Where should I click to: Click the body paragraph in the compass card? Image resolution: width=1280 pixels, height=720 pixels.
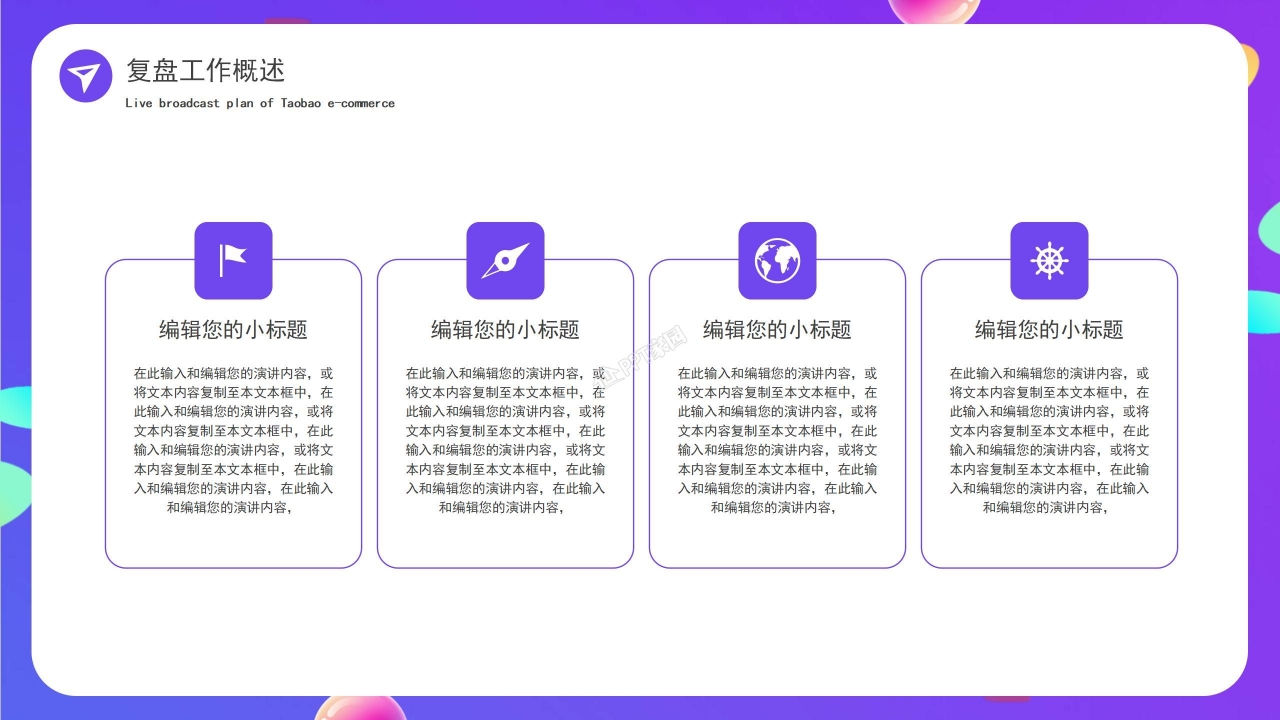coord(505,440)
